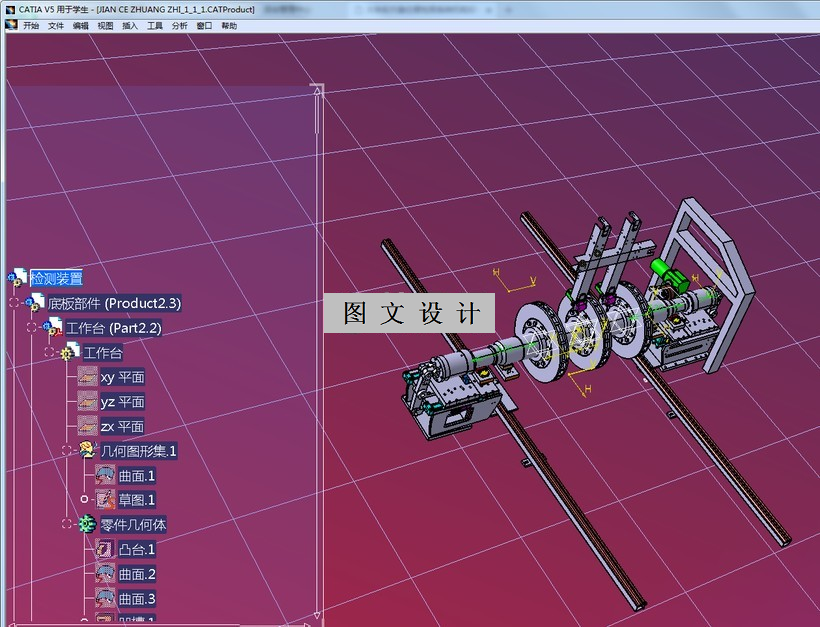Select the 凸台.1 label
Screen dimensions: 820x627
click(137, 549)
